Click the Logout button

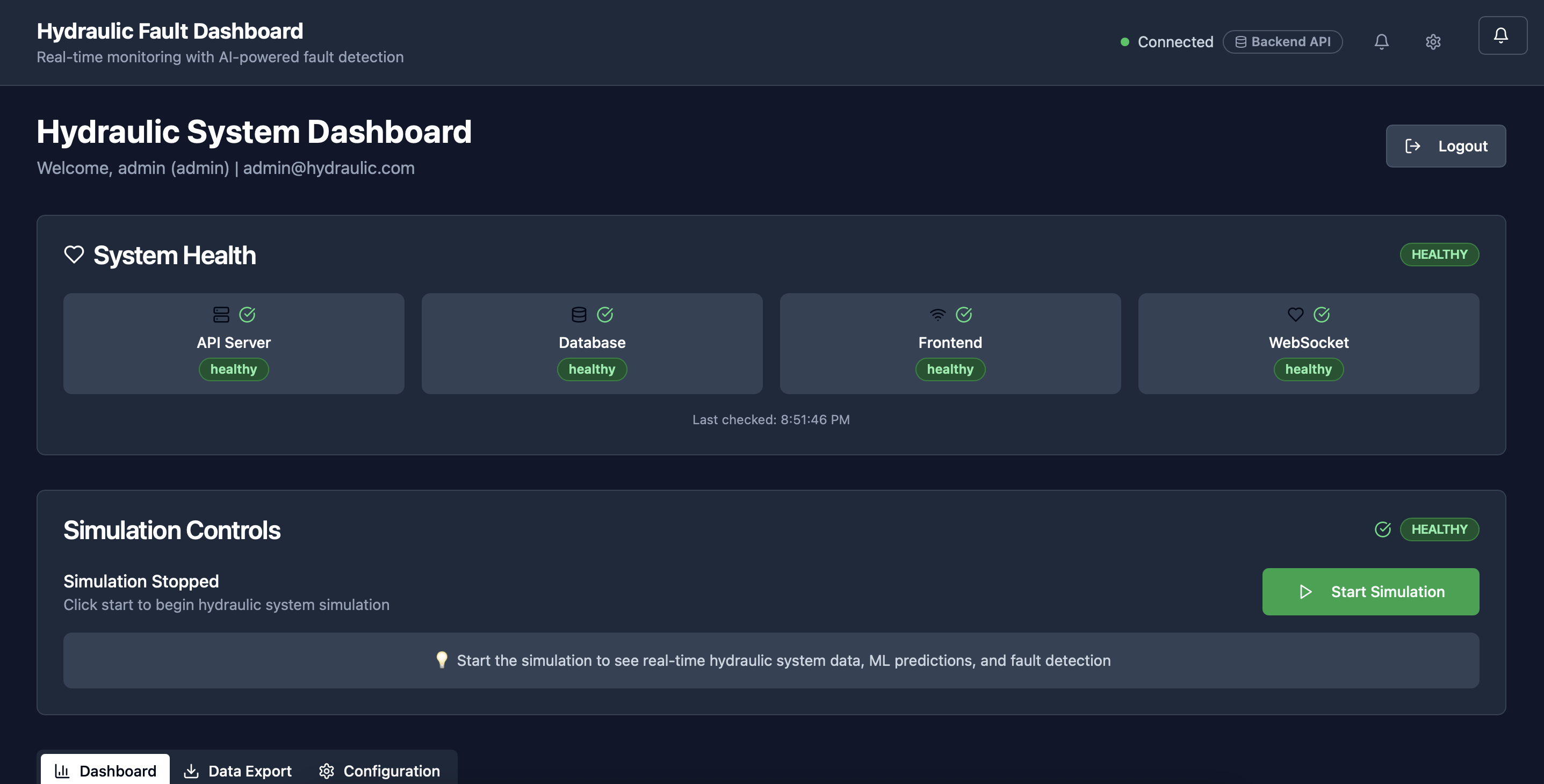(x=1446, y=146)
